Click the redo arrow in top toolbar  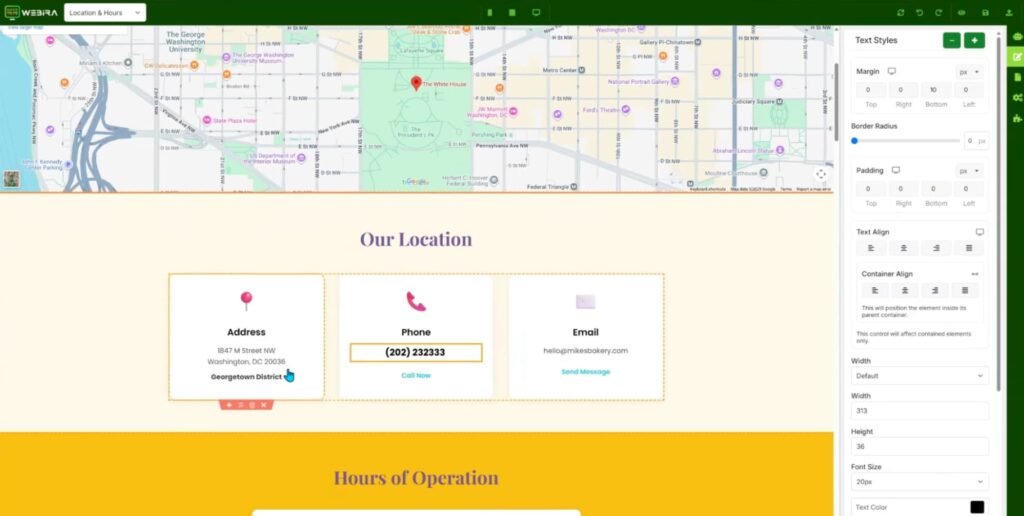pos(938,12)
